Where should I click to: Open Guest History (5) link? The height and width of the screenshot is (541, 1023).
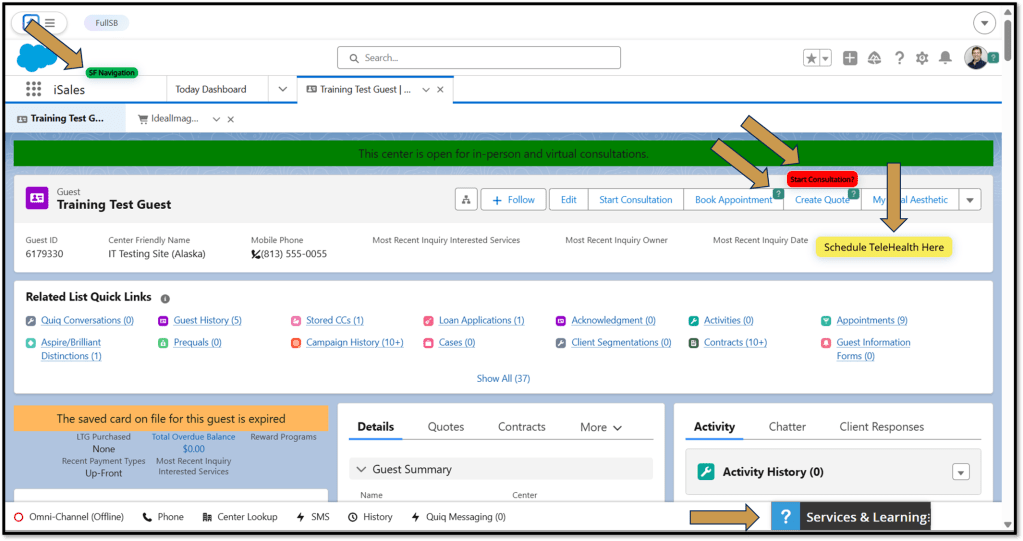(207, 321)
